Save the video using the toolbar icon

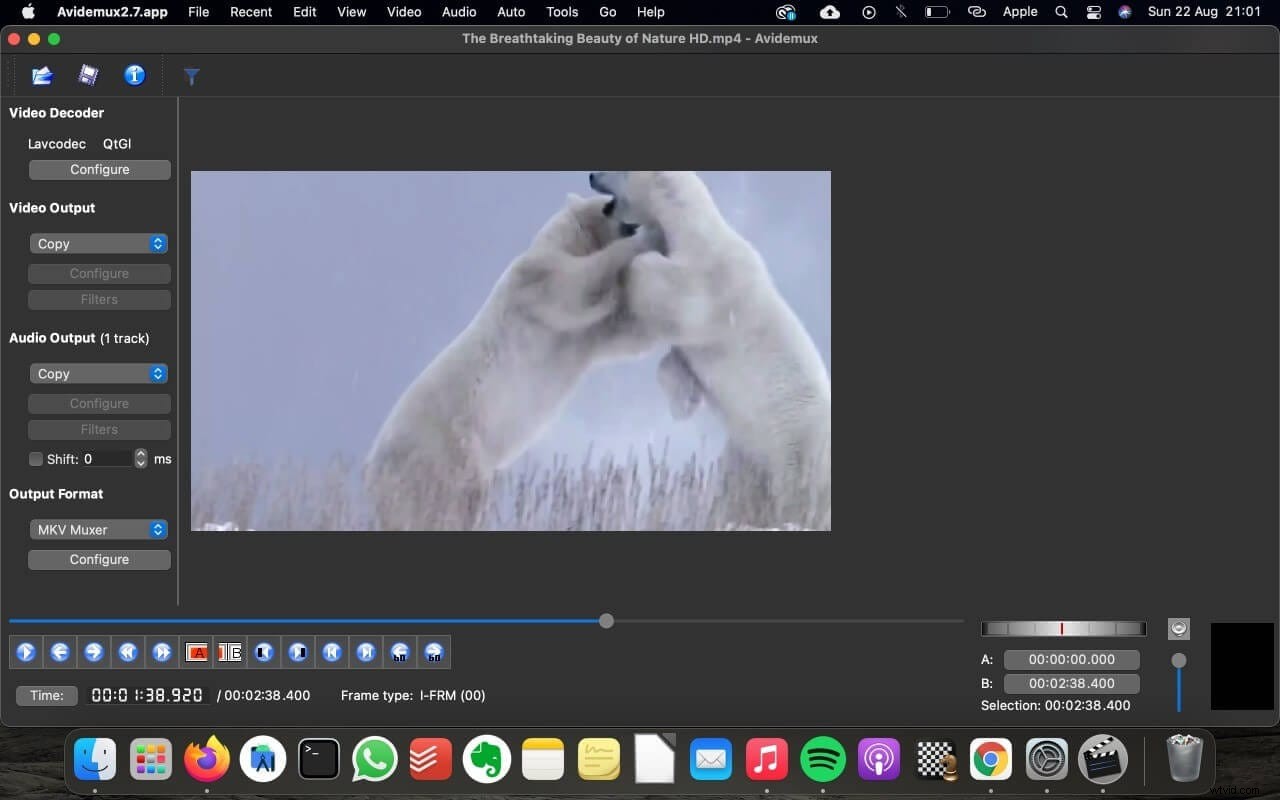[x=88, y=75]
